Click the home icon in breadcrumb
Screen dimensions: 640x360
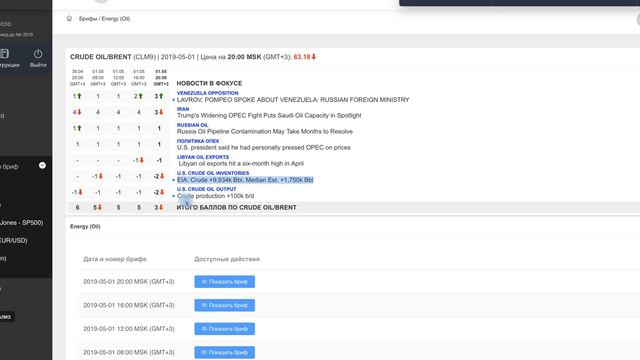tap(69, 18)
